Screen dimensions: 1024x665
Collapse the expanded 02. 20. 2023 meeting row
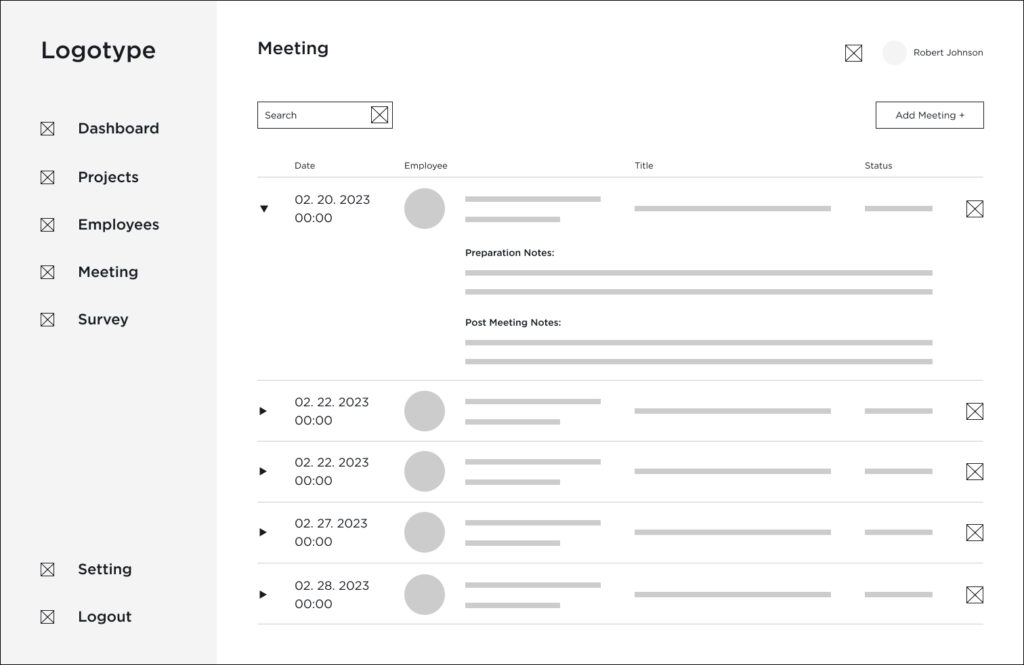pyautogui.click(x=264, y=209)
